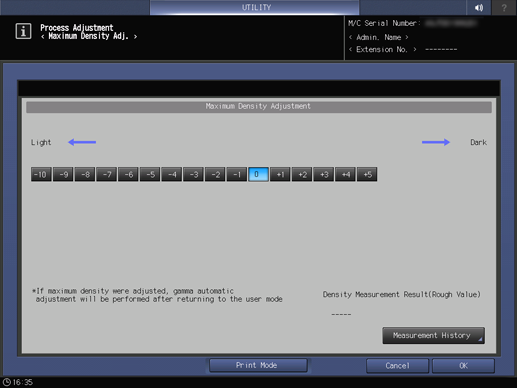Cancel the density adjustment

(x=397, y=366)
